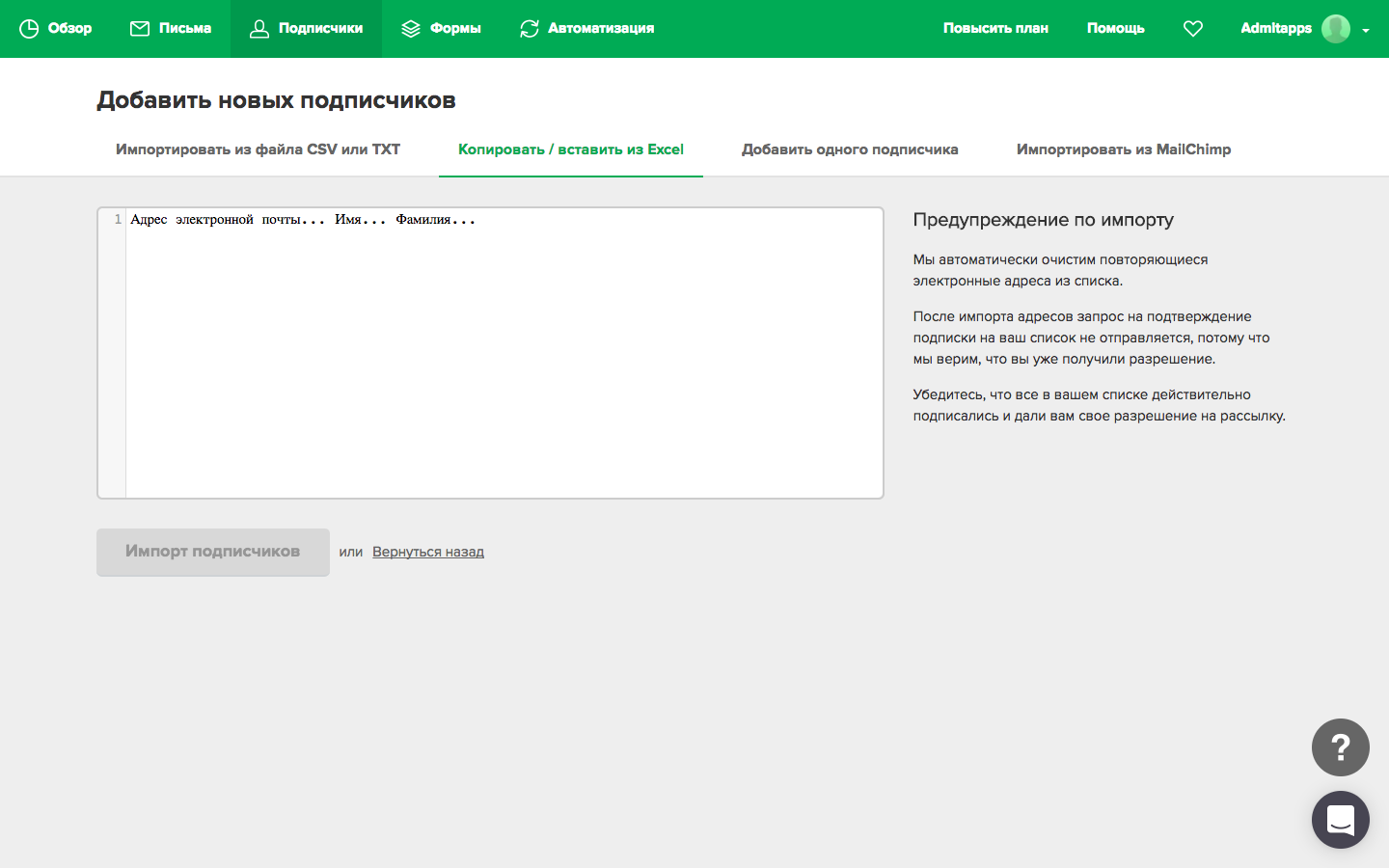The height and width of the screenshot is (868, 1389).
Task: Select the clock icon next to Обзор
Action: [29, 28]
